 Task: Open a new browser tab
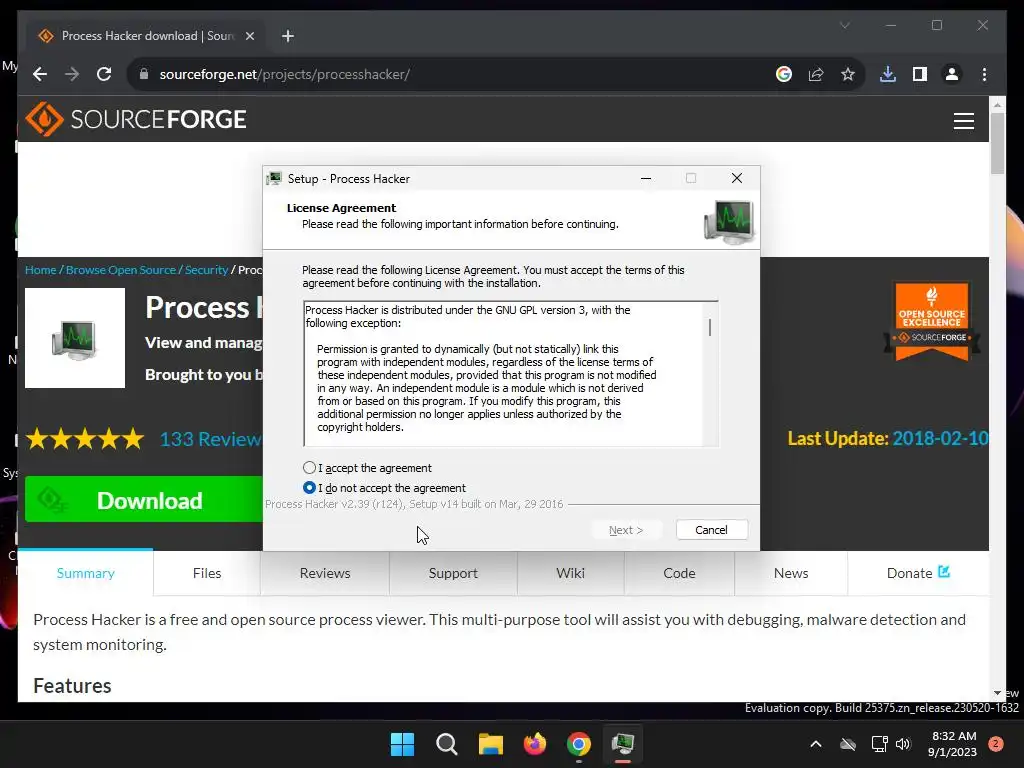(287, 36)
